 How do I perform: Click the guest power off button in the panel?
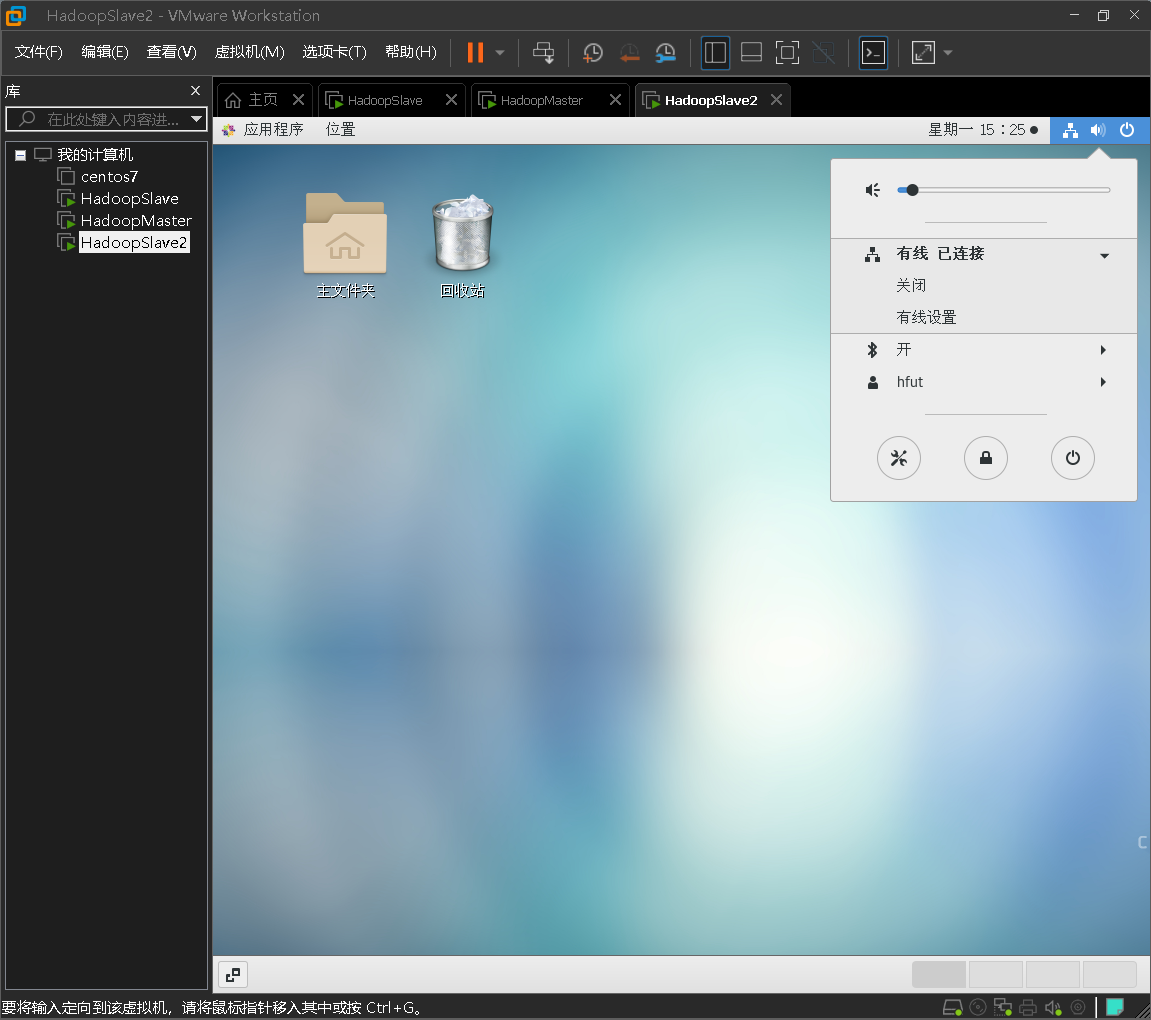tap(1072, 458)
